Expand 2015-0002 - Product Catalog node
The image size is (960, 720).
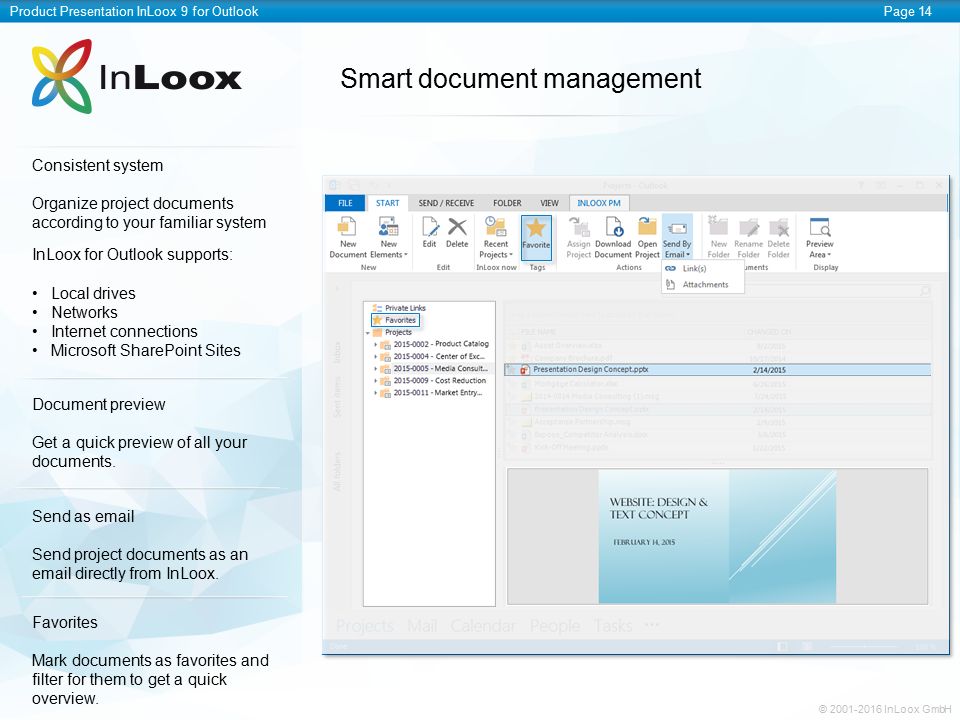click(375, 345)
